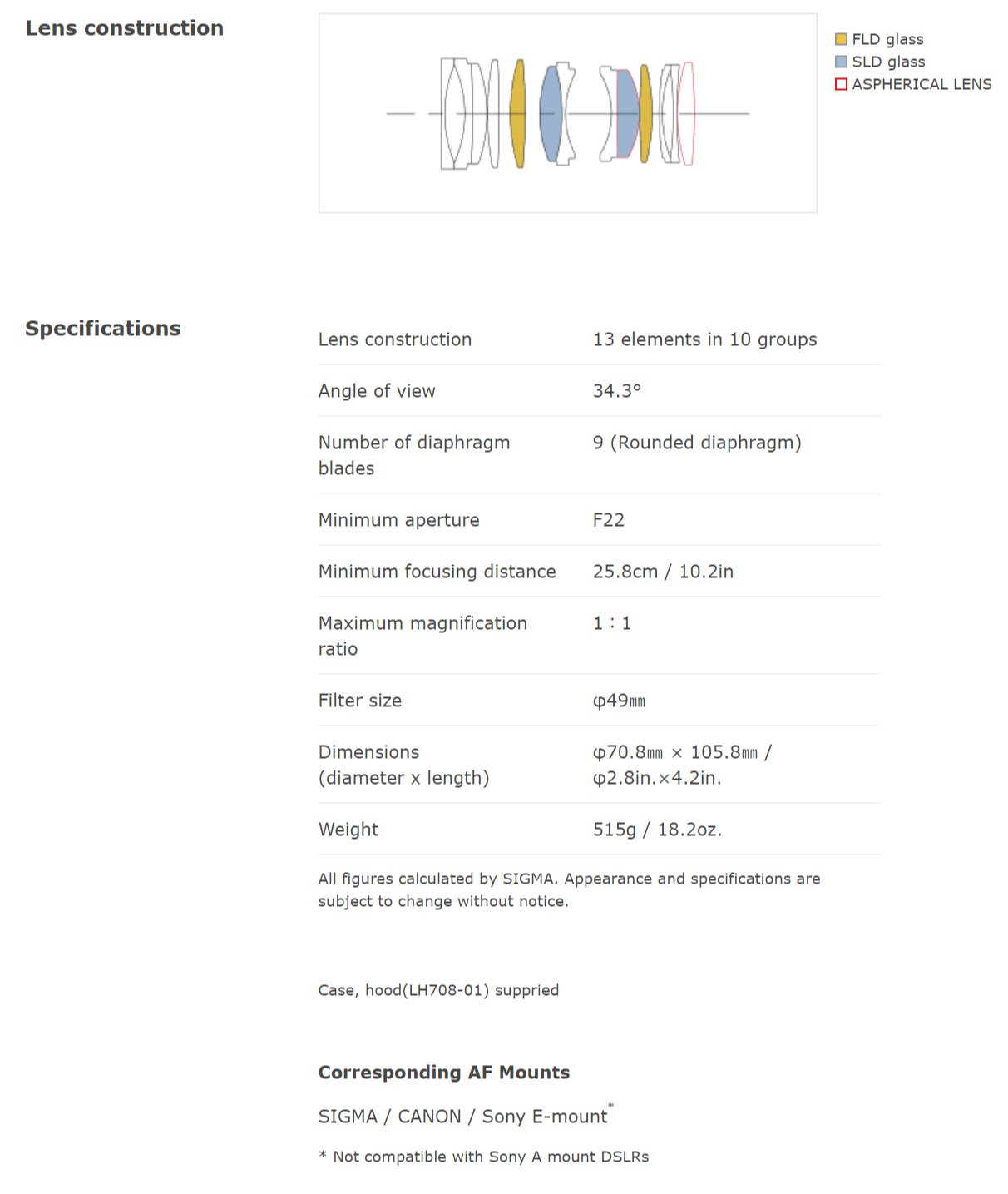The image size is (1008, 1194).
Task: Select the "Specifications" section heading
Action: click(x=103, y=329)
